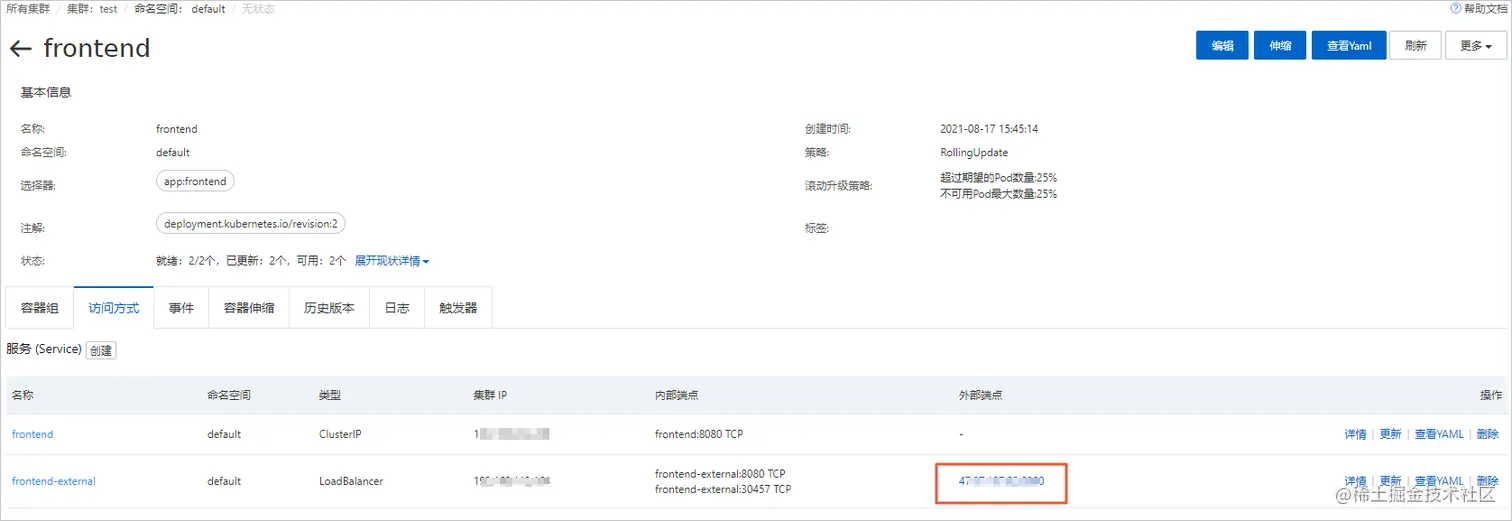Click the frontend-external:8080 TCP endpoint text
This screenshot has height=521, width=1512.
(x=720, y=473)
